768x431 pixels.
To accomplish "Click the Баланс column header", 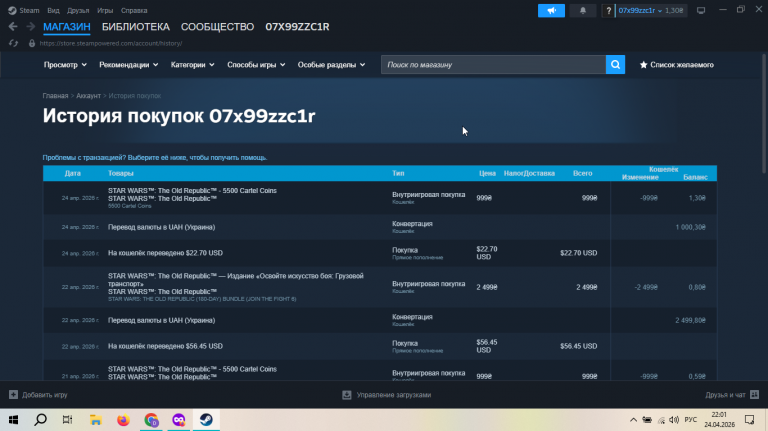I will coord(695,177).
